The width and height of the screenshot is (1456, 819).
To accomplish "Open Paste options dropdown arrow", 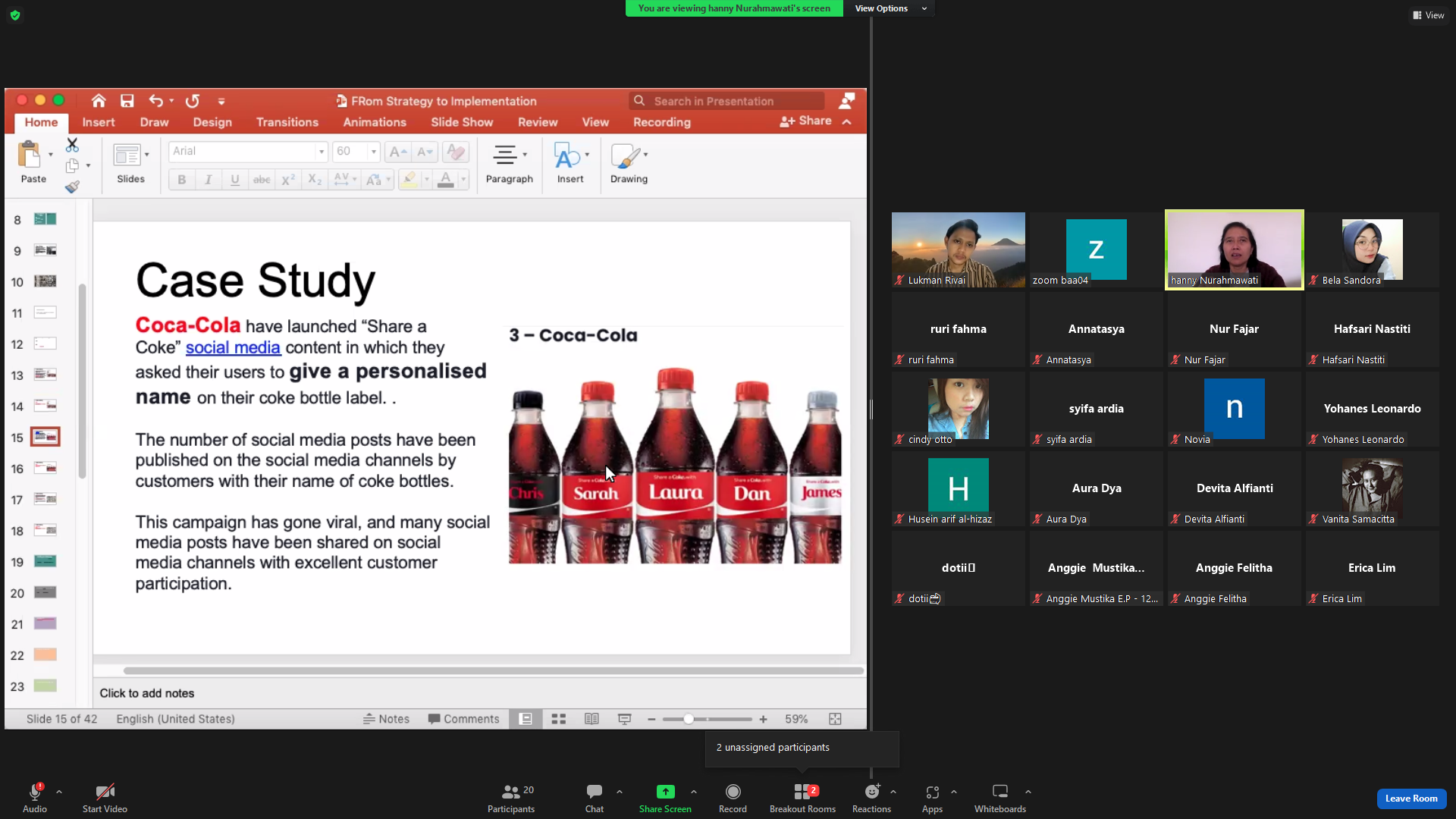I will pyautogui.click(x=51, y=155).
